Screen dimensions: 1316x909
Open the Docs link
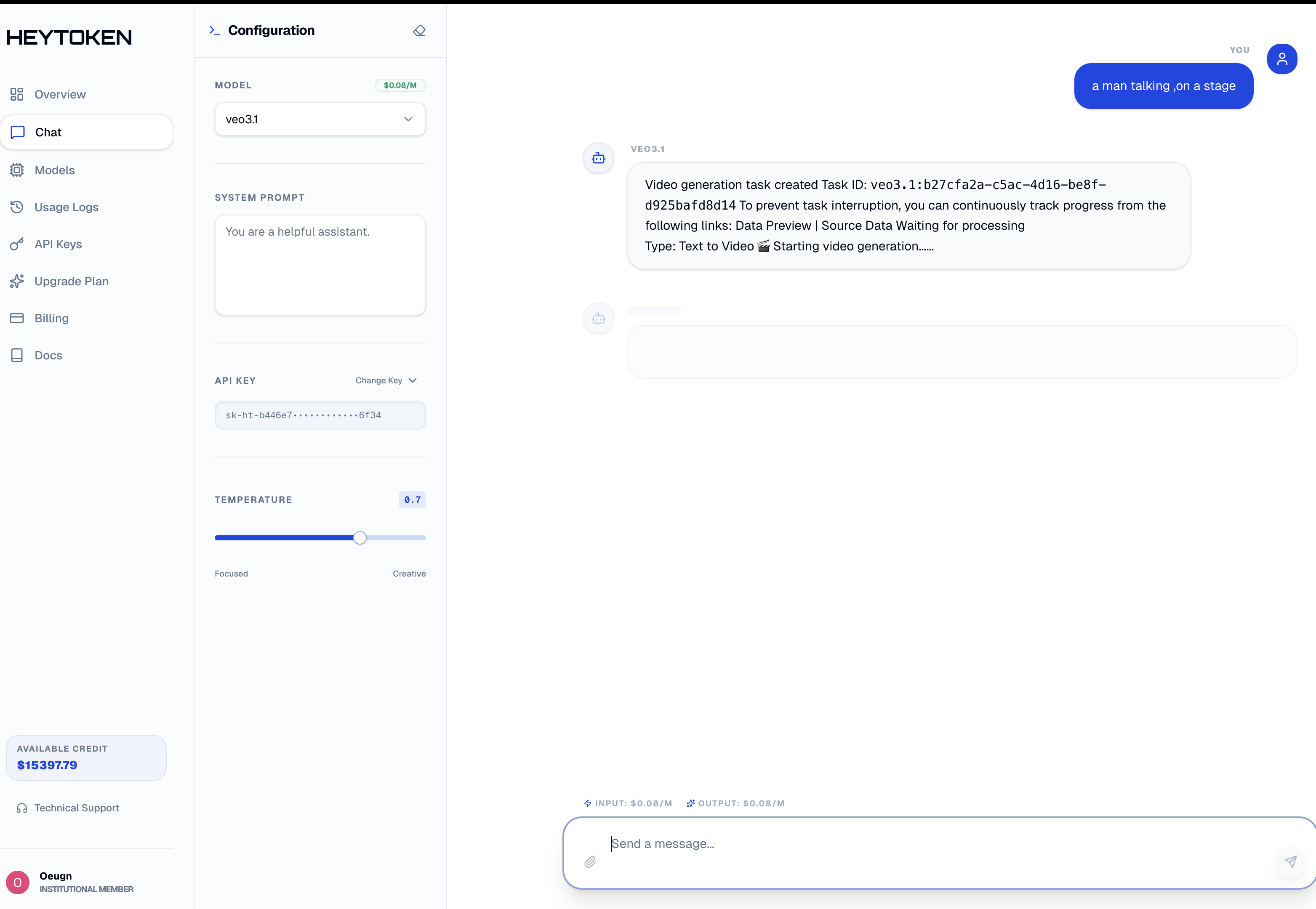click(x=48, y=356)
